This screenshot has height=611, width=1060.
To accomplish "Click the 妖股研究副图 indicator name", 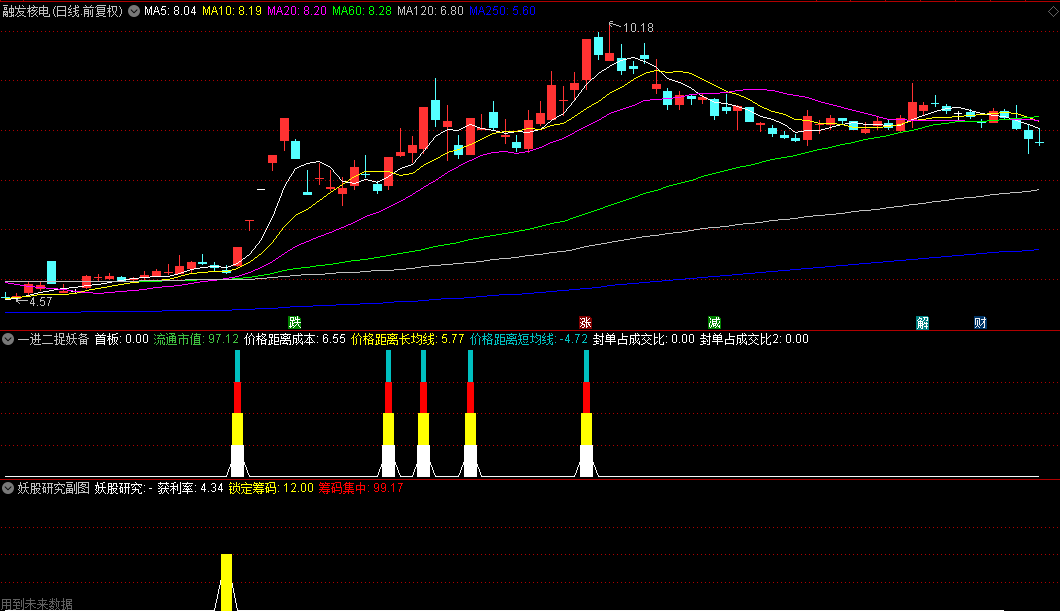I will 53,488.
